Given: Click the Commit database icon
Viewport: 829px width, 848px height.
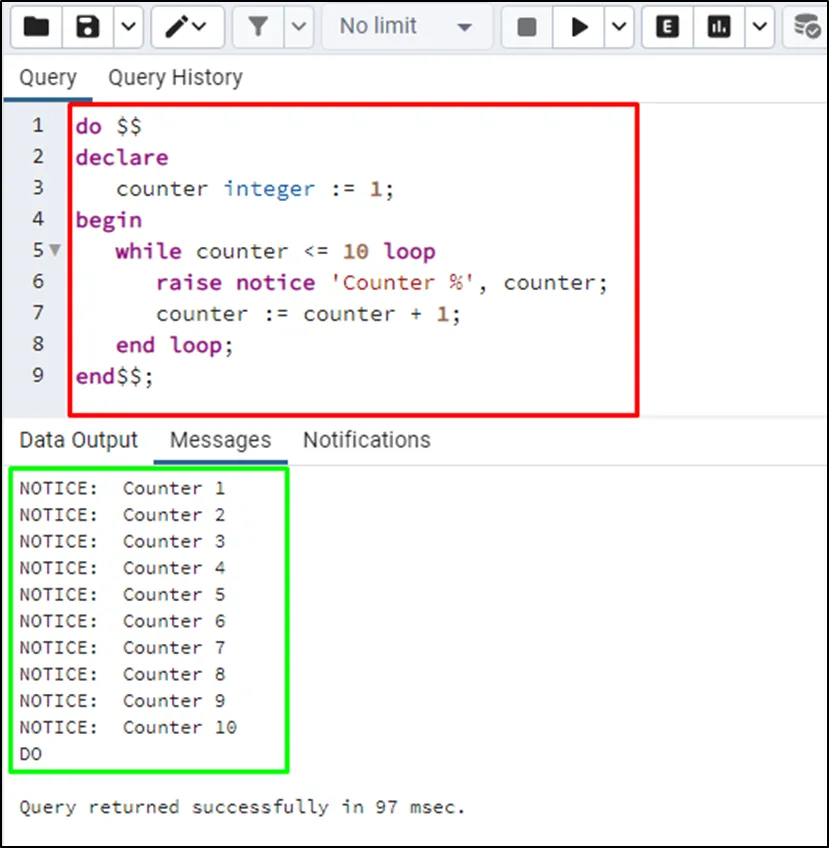Looking at the screenshot, I should (x=807, y=27).
